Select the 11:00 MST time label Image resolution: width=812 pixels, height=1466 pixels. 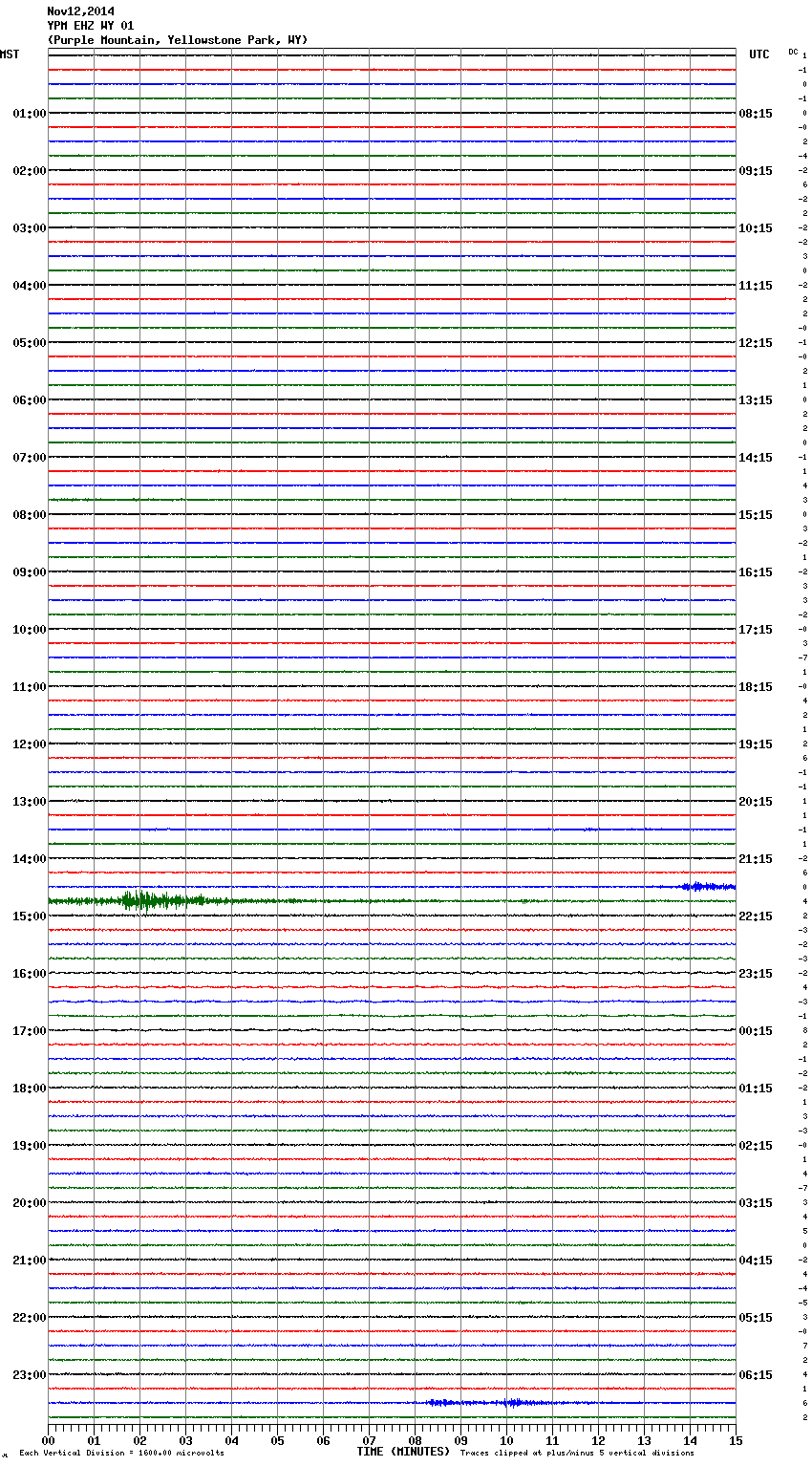[x=30, y=687]
